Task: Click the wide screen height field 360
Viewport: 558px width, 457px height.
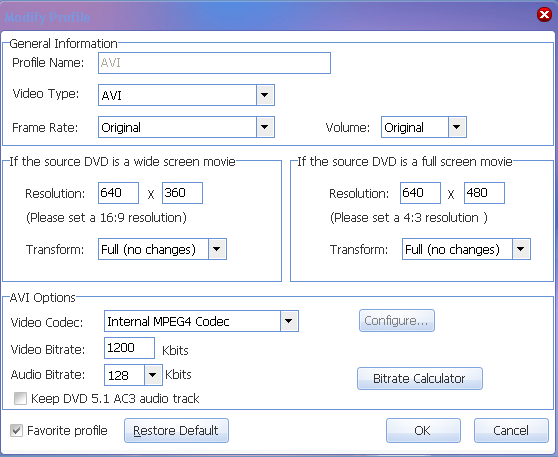Action: [x=182, y=193]
